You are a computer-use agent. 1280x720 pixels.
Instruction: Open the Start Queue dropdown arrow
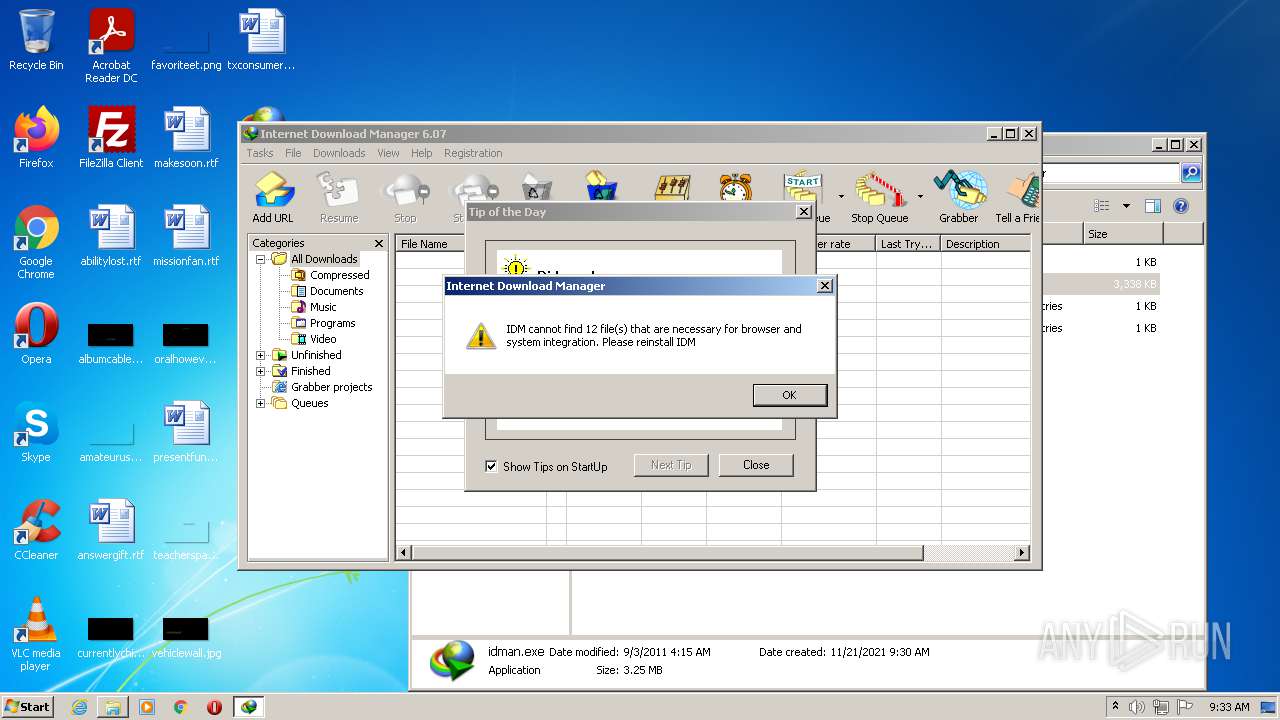841,196
